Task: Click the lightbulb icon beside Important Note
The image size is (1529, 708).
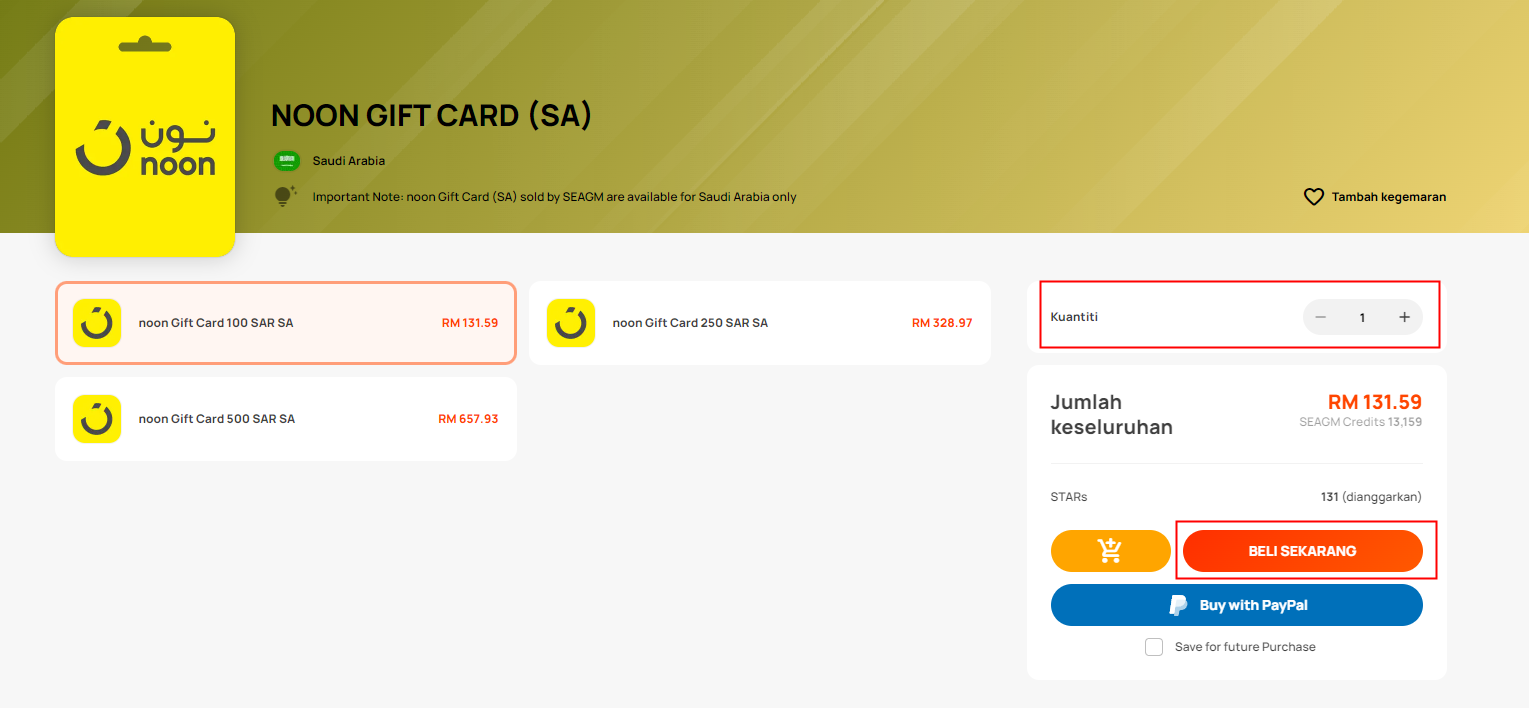Action: click(x=286, y=196)
